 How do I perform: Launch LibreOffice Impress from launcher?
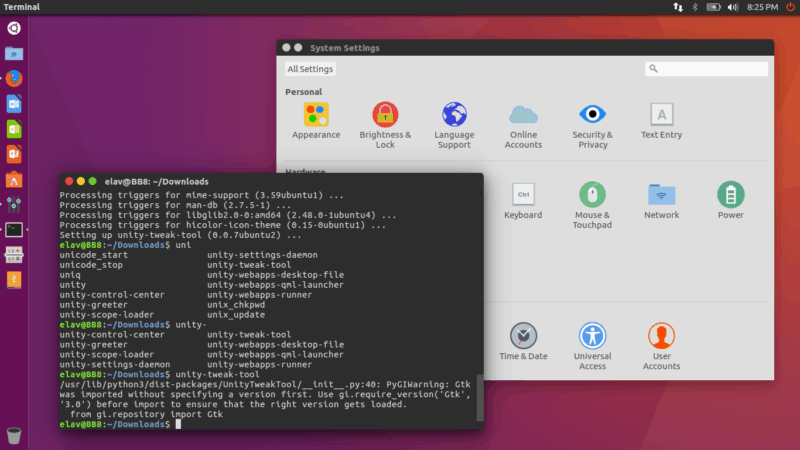[x=14, y=154]
